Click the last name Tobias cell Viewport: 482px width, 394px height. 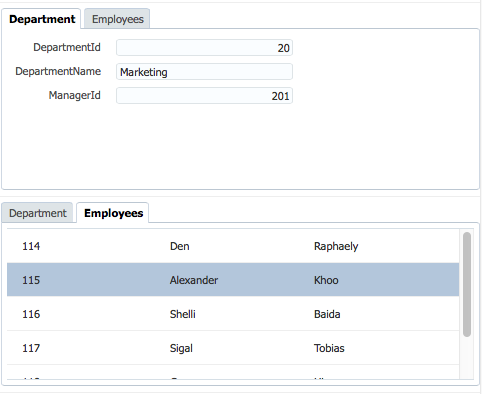click(329, 348)
